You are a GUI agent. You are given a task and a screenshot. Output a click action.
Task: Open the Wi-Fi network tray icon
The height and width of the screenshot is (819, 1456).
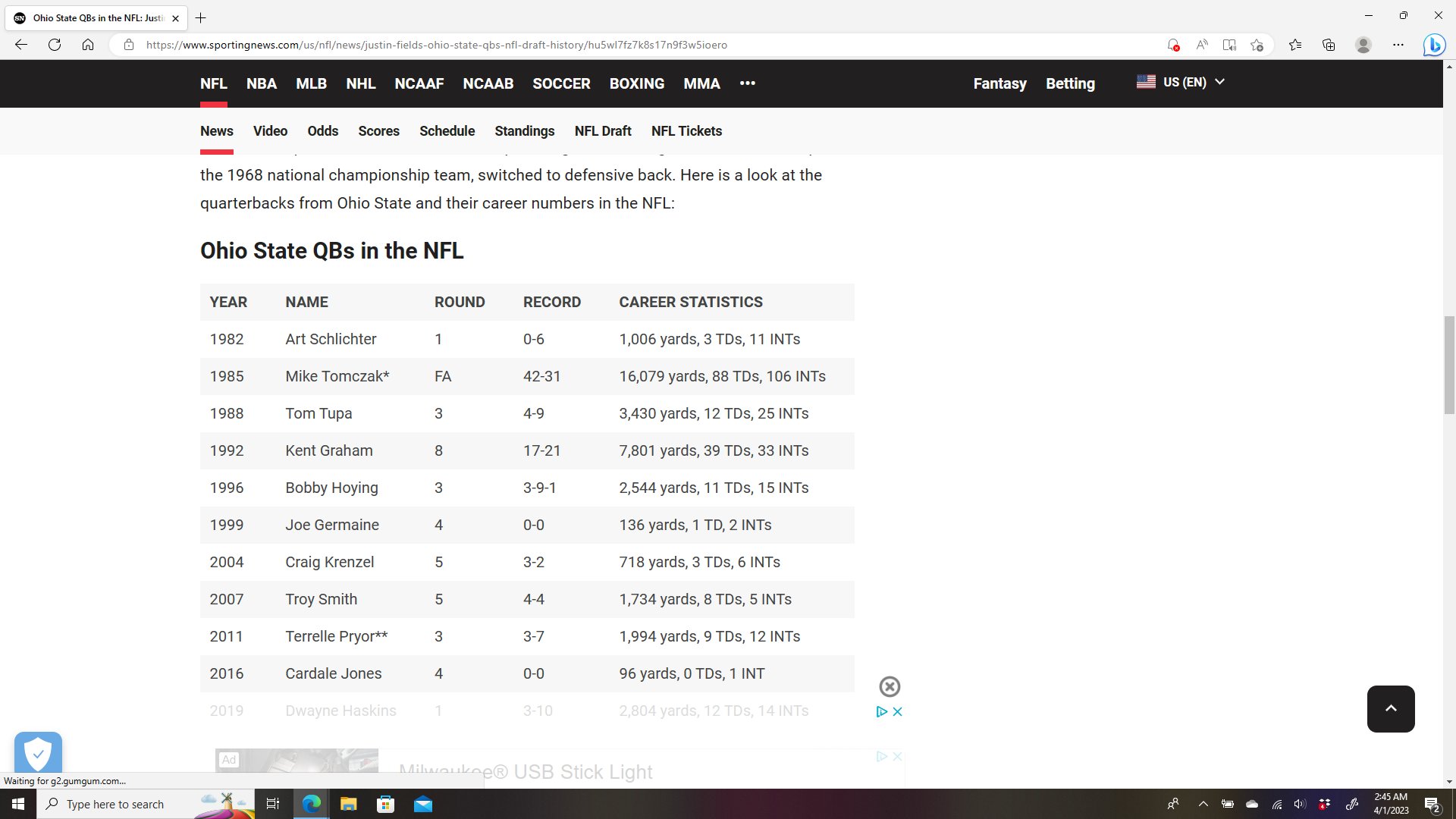pos(1277,804)
